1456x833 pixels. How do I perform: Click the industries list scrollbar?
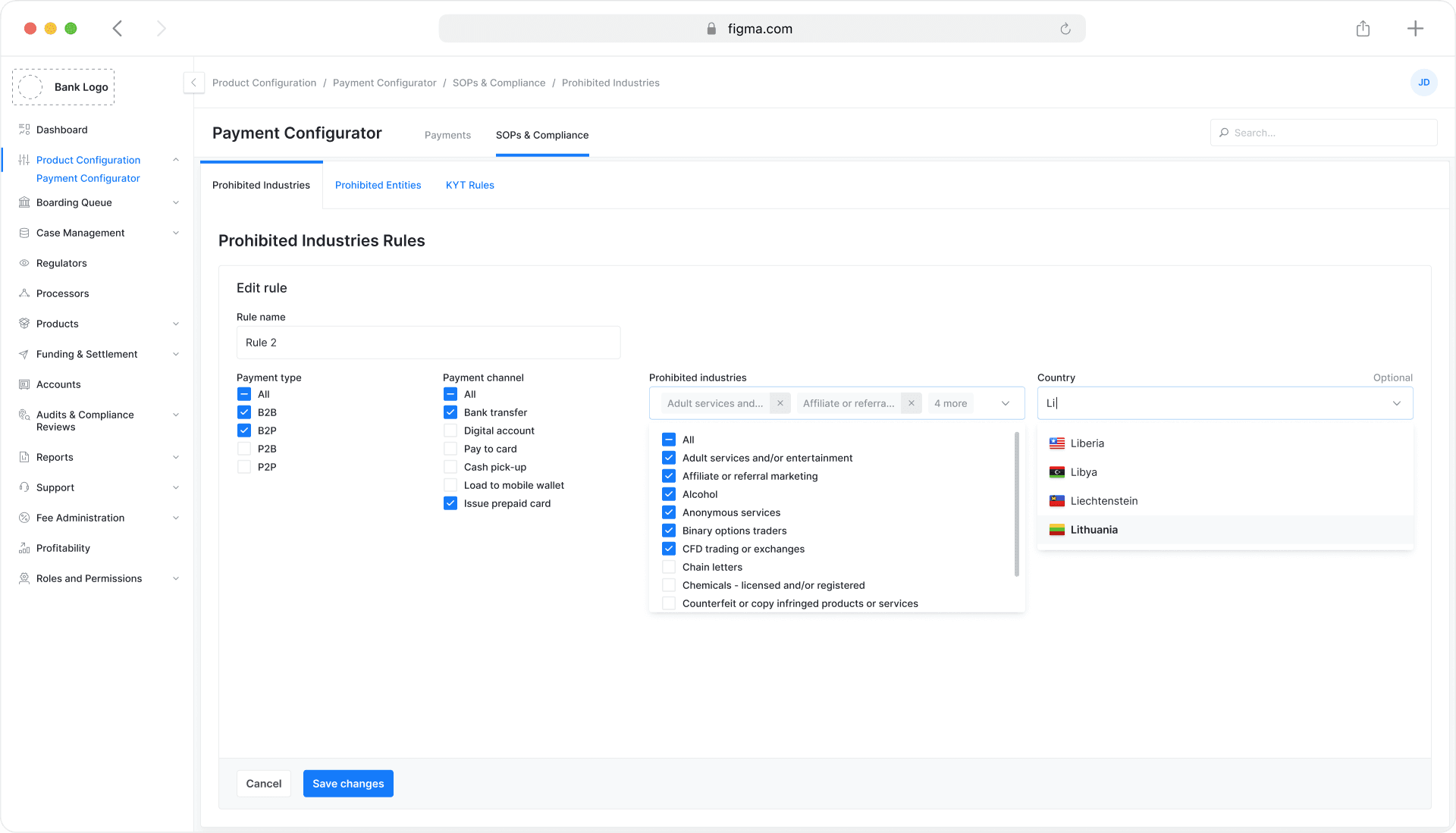1016,504
